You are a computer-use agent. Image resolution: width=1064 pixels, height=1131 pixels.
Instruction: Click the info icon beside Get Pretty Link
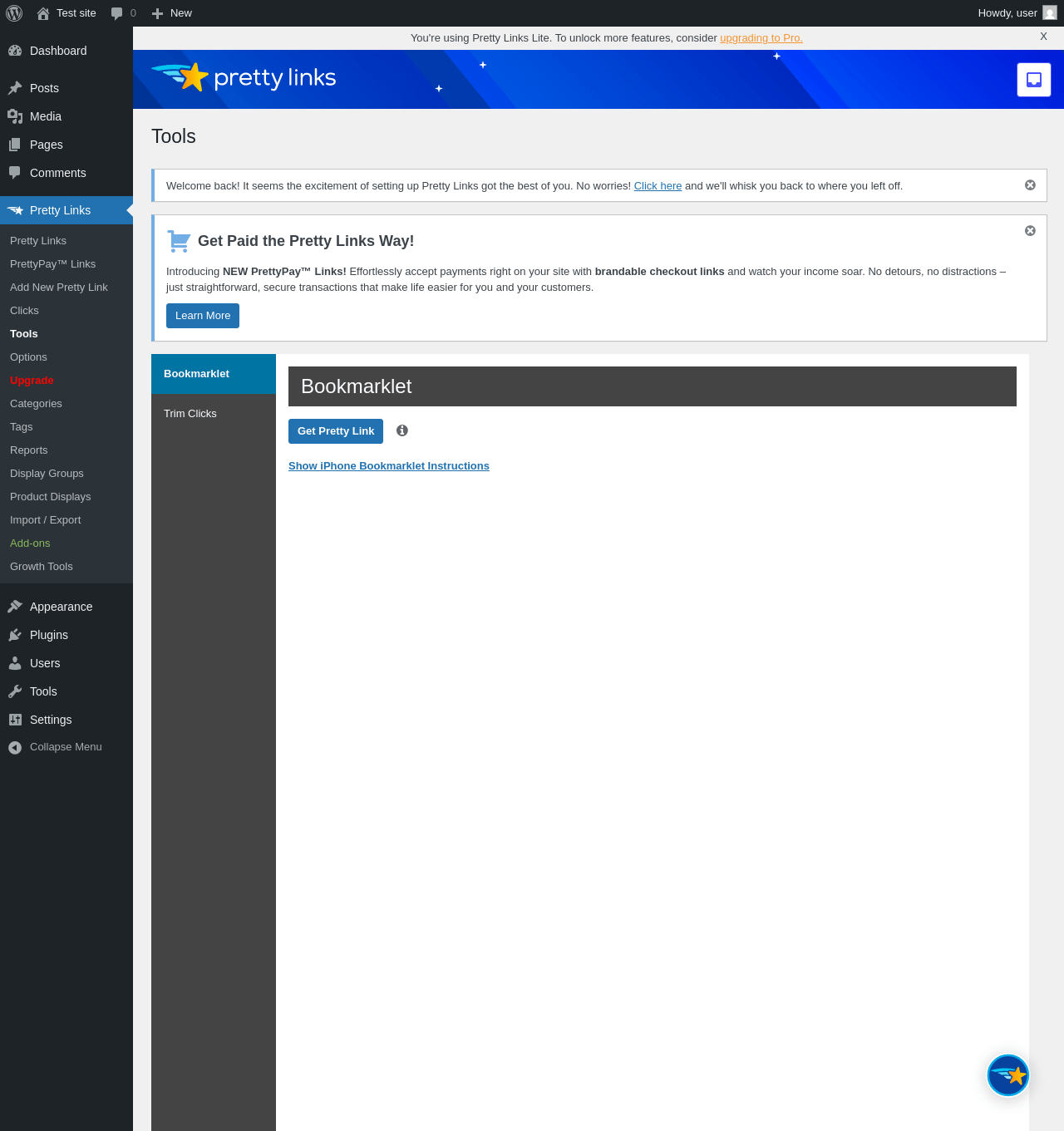coord(402,430)
